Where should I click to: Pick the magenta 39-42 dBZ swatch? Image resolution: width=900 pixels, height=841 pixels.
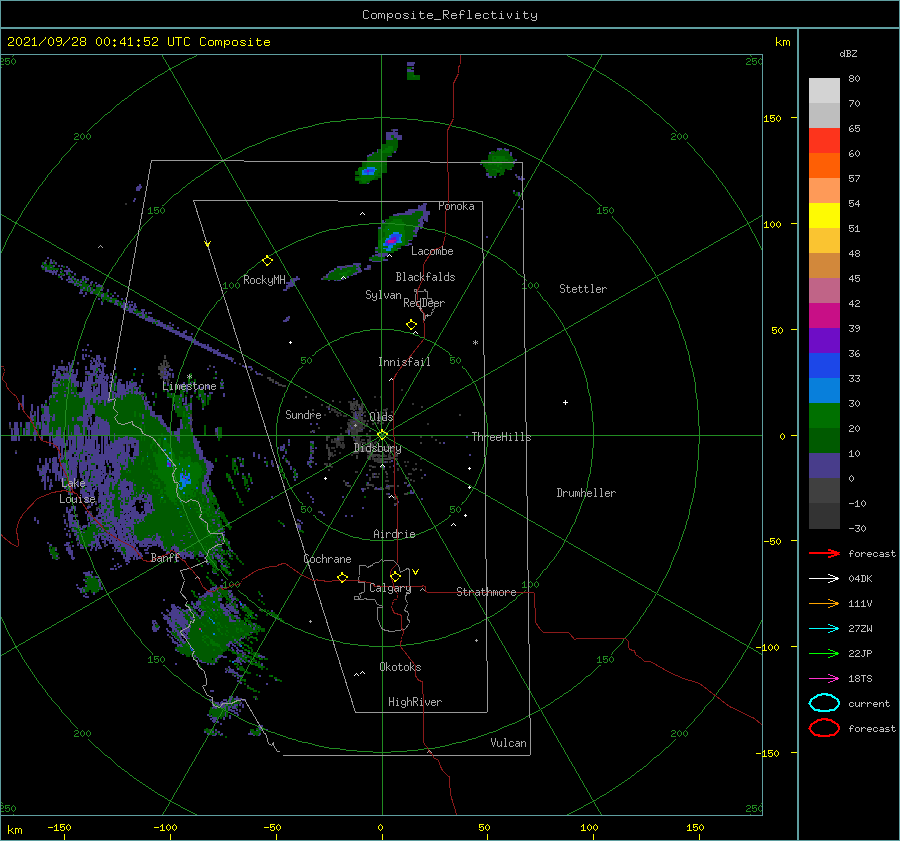(824, 316)
